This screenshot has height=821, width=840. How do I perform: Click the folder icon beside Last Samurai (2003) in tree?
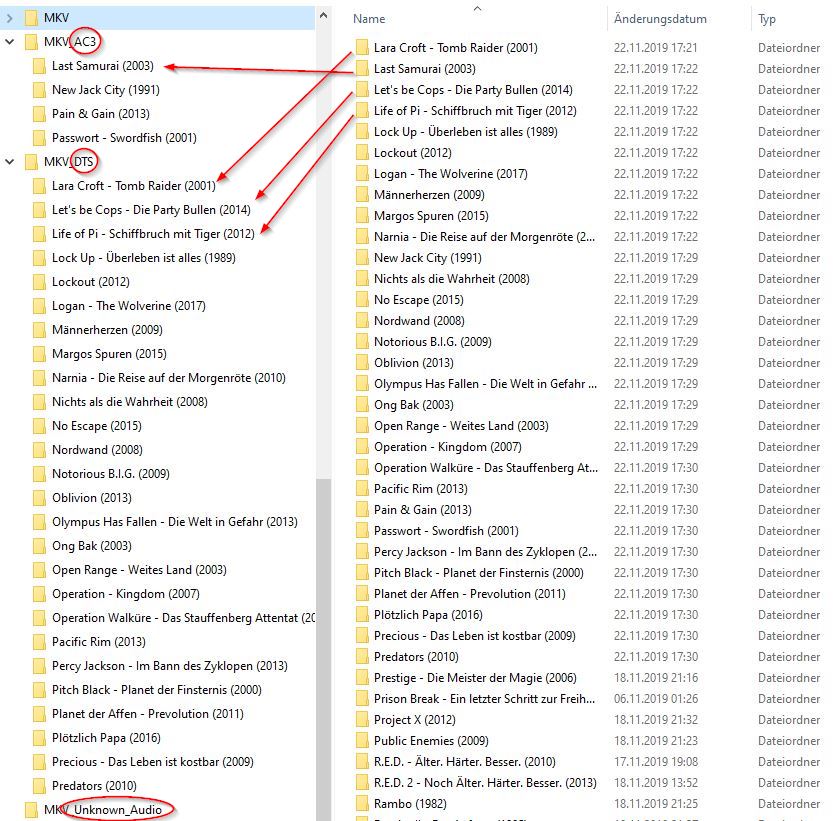click(x=39, y=66)
